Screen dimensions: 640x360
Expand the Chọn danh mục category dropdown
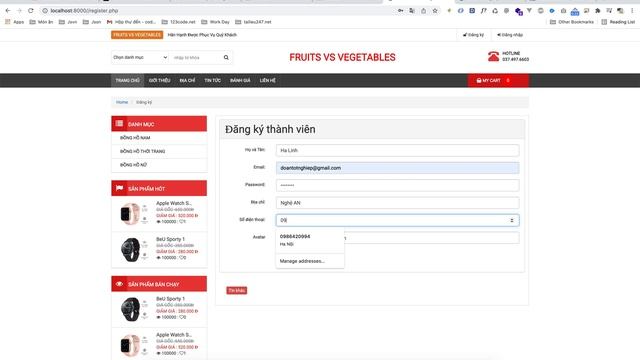(140, 58)
